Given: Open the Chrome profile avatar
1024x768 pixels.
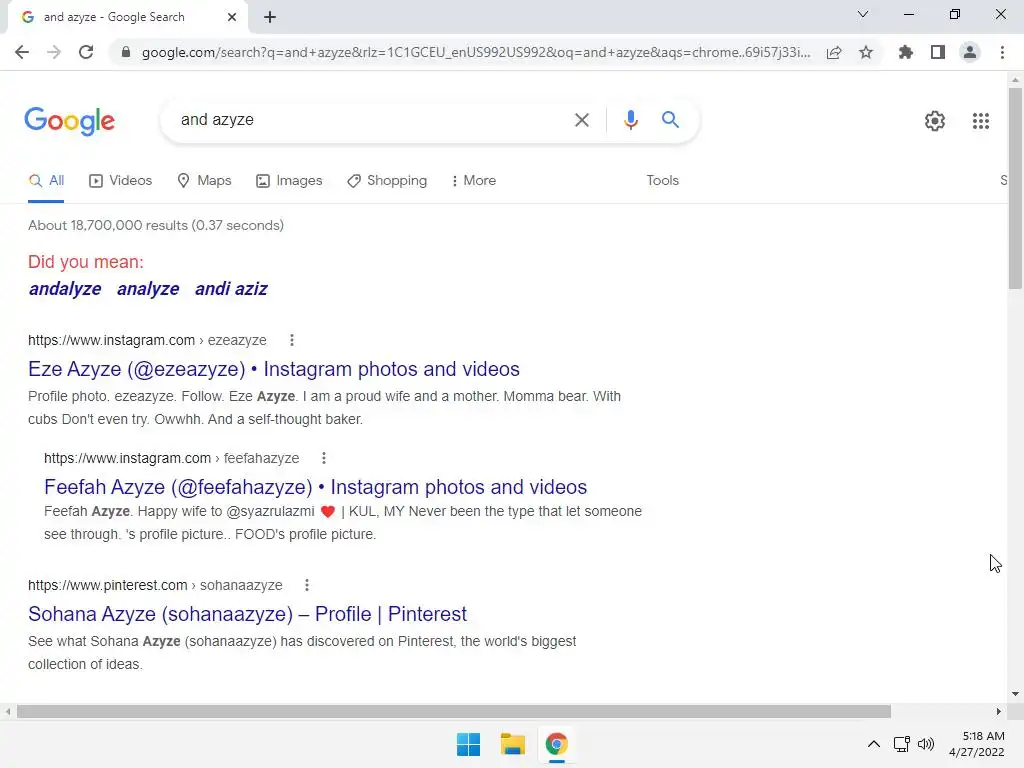Looking at the screenshot, I should pos(970,52).
